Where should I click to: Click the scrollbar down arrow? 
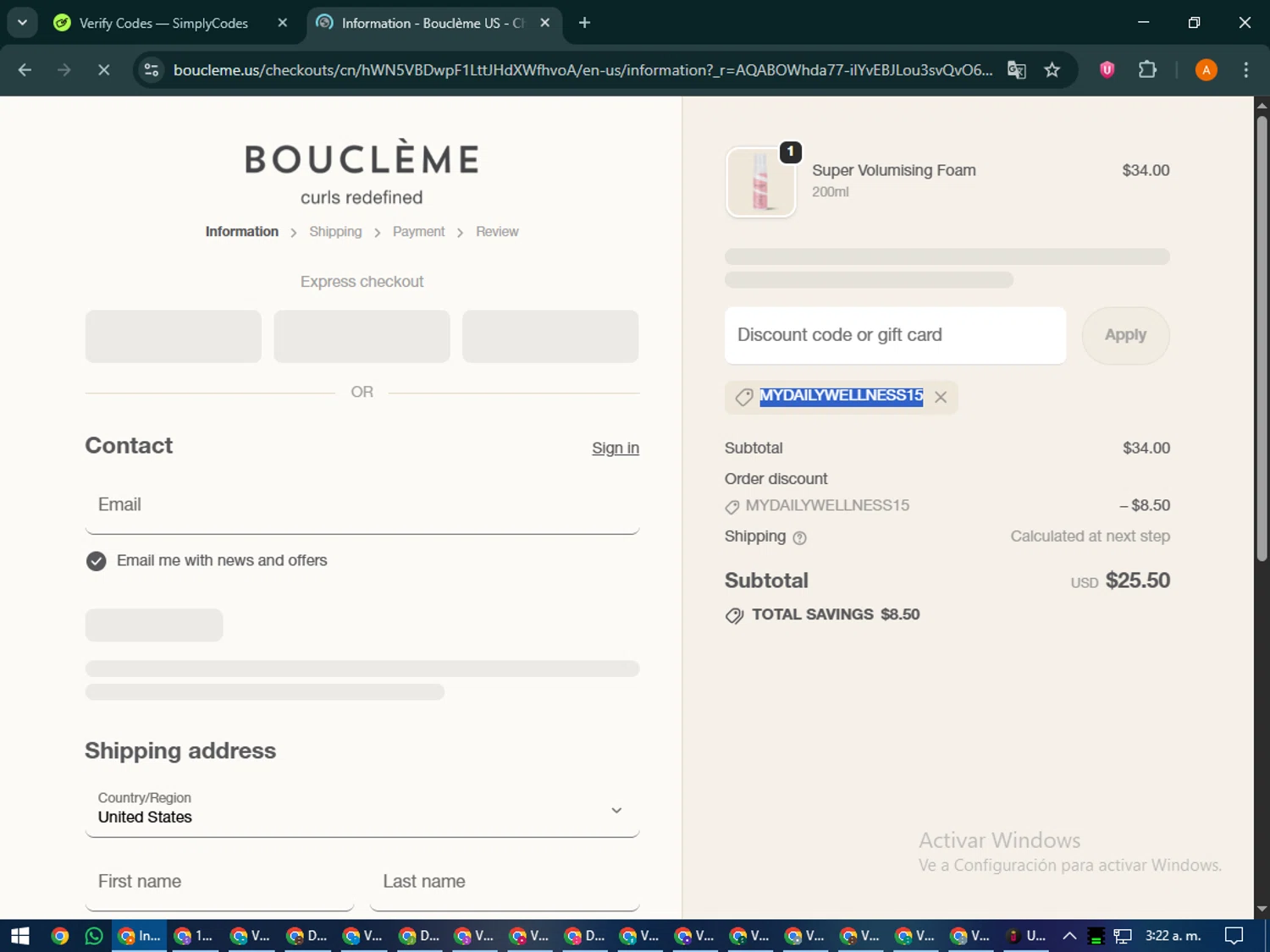point(1262,910)
